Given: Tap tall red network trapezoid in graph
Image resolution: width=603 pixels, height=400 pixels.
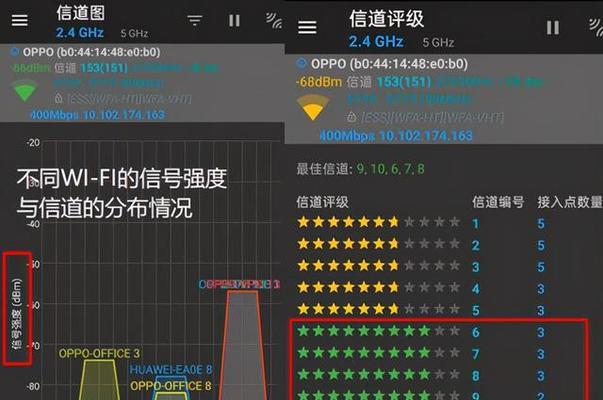Looking at the screenshot, I should [243, 345].
